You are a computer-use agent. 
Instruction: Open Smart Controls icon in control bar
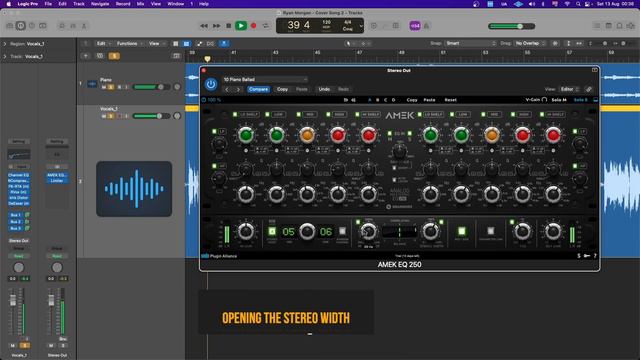pyautogui.click(x=62, y=26)
